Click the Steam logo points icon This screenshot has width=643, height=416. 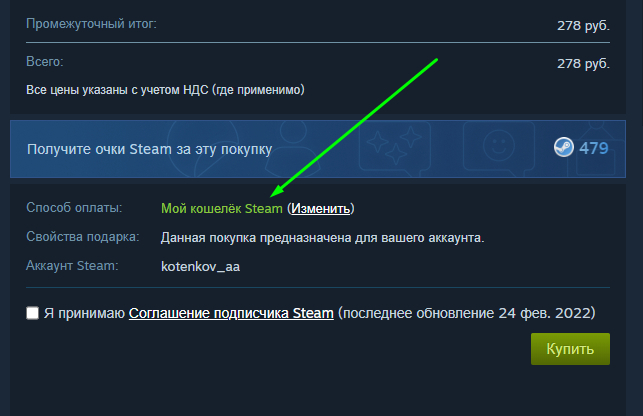(x=564, y=147)
